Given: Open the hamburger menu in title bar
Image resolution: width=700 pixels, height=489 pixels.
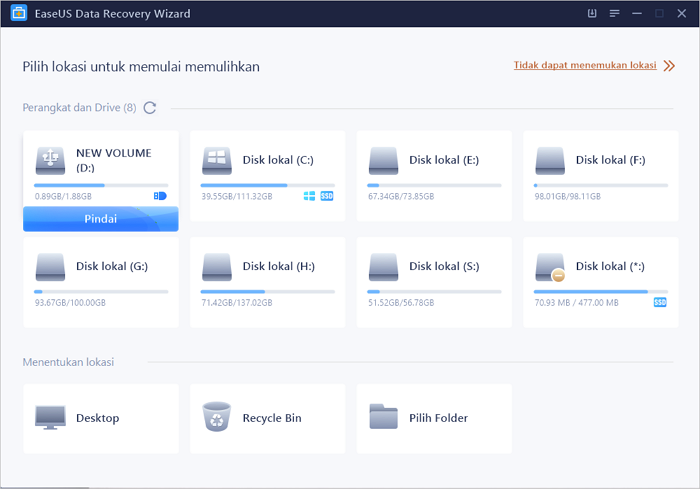Looking at the screenshot, I should pos(615,13).
